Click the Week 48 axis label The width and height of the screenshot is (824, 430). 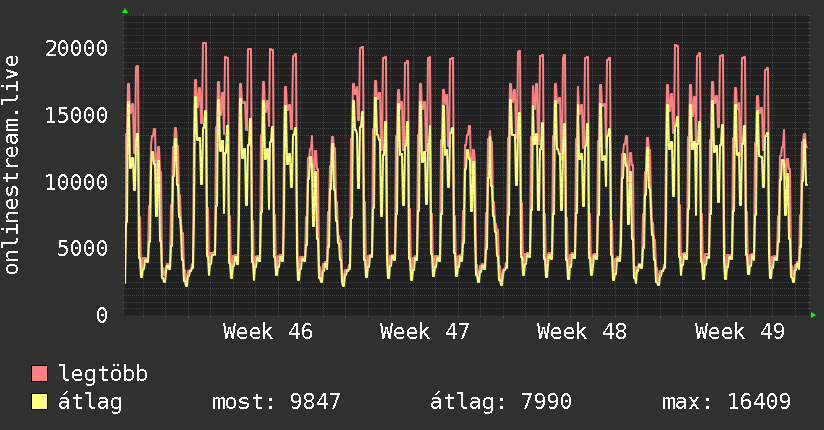tap(582, 332)
